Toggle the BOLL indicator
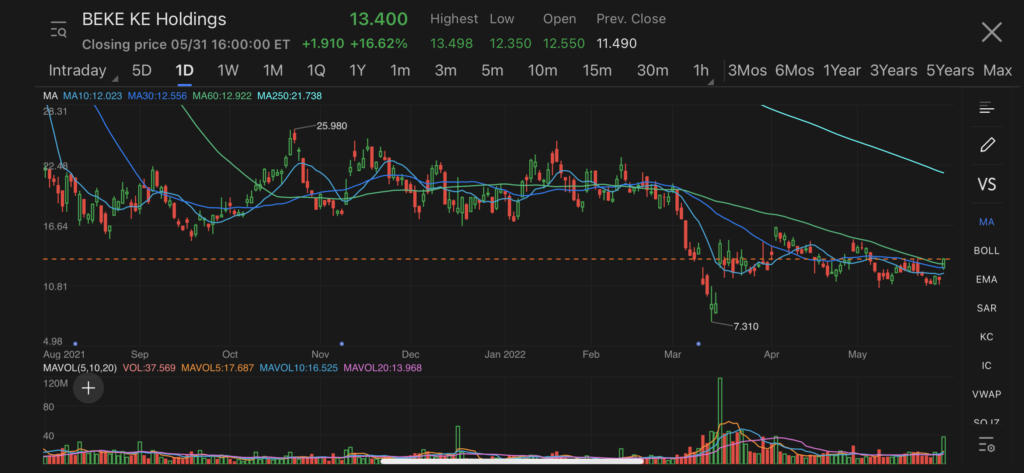This screenshot has height=473, width=1024. point(986,250)
